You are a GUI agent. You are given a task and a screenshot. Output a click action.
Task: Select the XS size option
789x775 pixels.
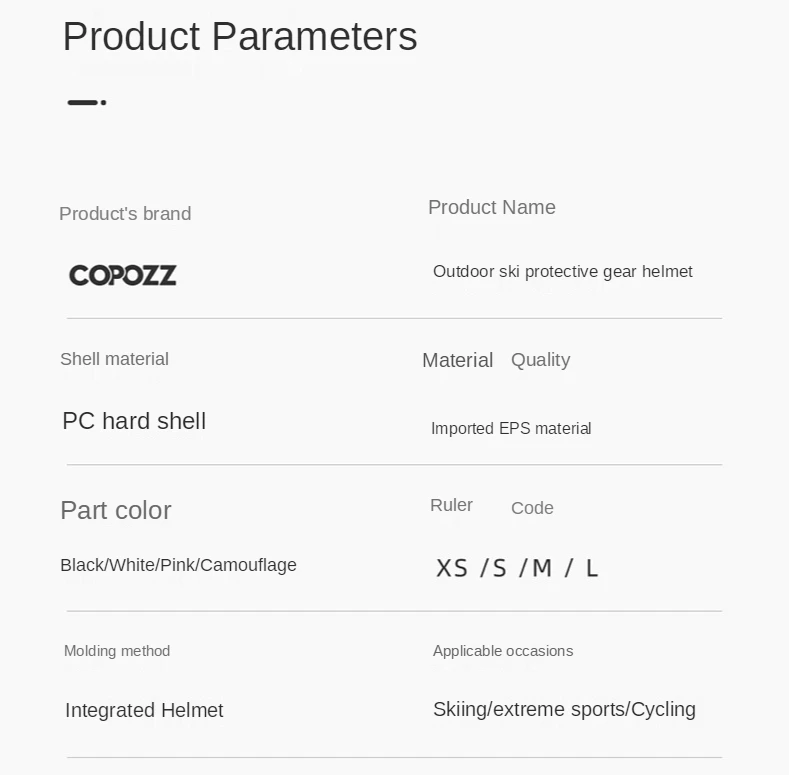452,568
